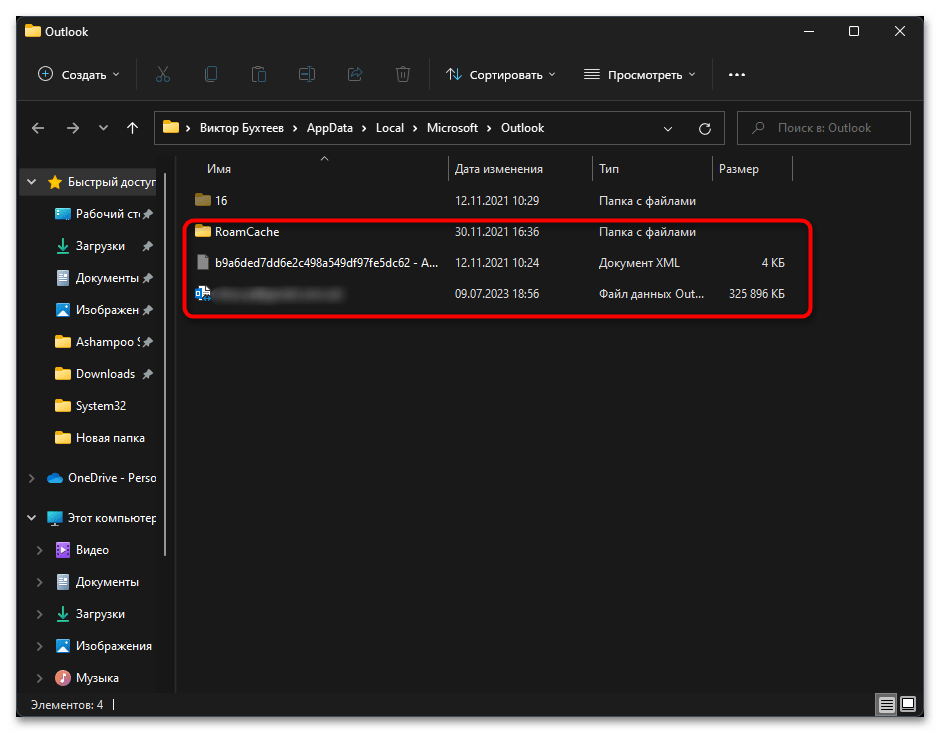Sort by the Размер column header
This screenshot has height=733, width=940.
point(752,169)
